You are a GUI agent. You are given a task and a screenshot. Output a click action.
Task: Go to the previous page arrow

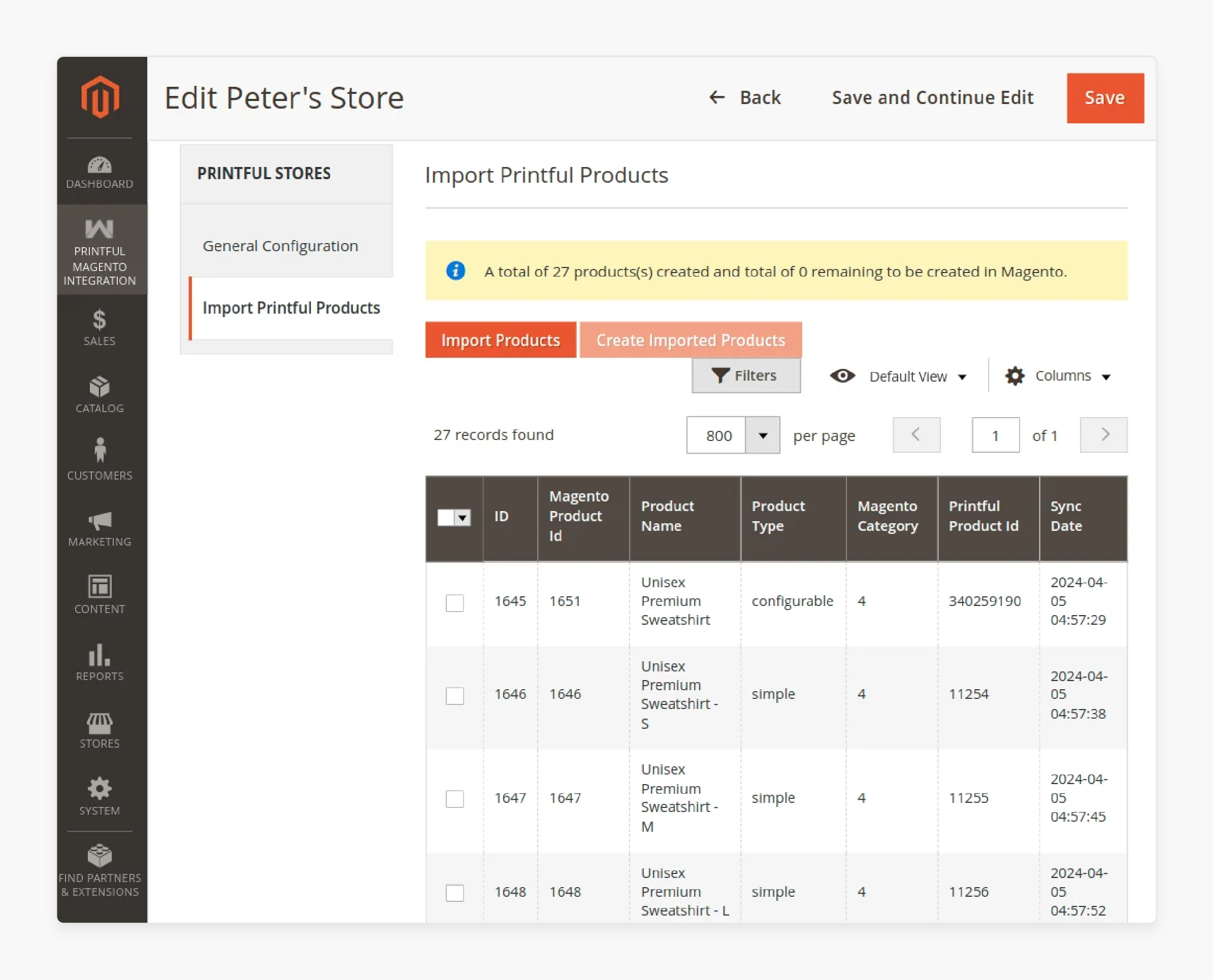tap(916, 434)
